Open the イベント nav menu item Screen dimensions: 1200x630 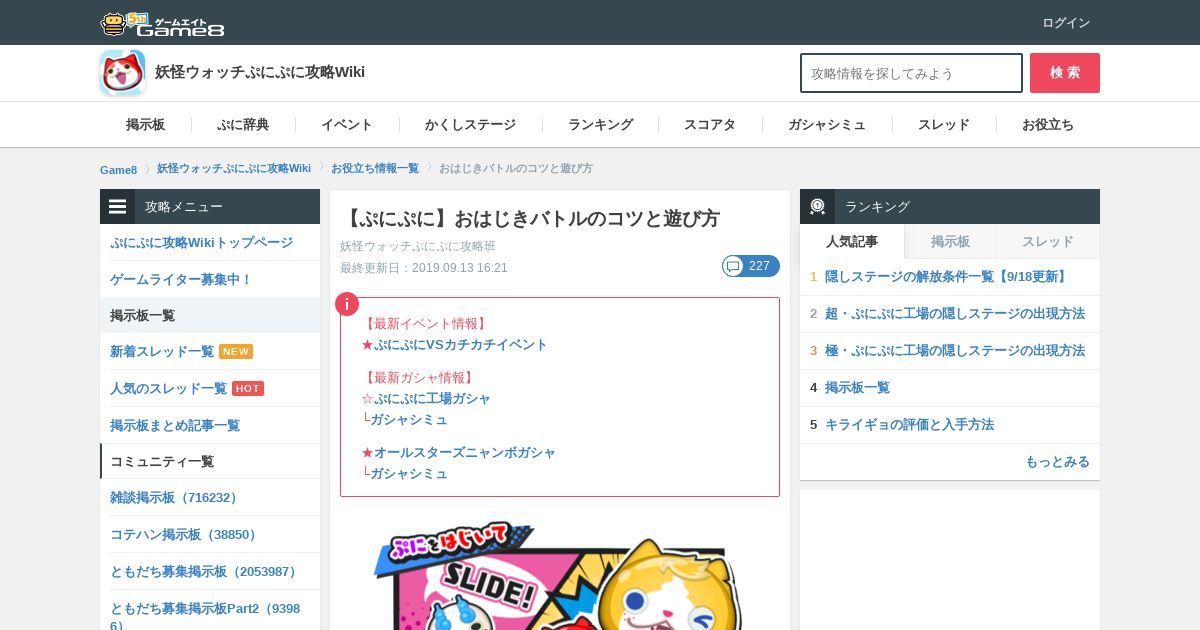tap(347, 125)
